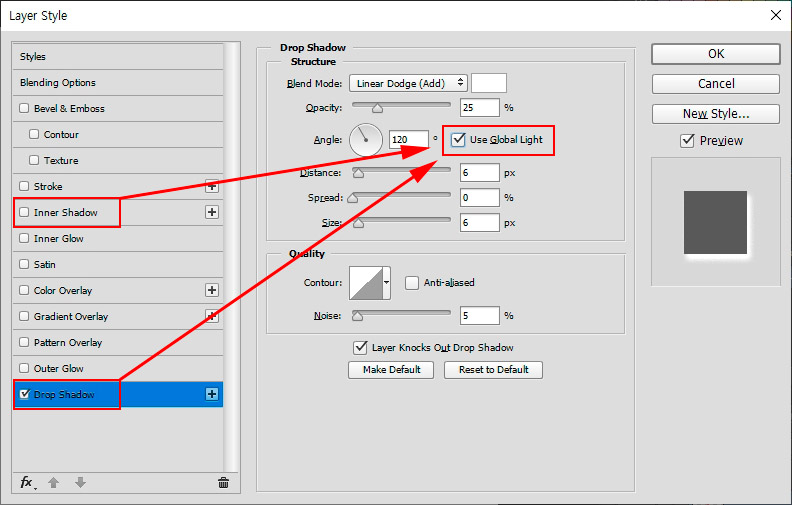Click the Angle value field
Screen dimensions: 792x505
click(x=409, y=139)
